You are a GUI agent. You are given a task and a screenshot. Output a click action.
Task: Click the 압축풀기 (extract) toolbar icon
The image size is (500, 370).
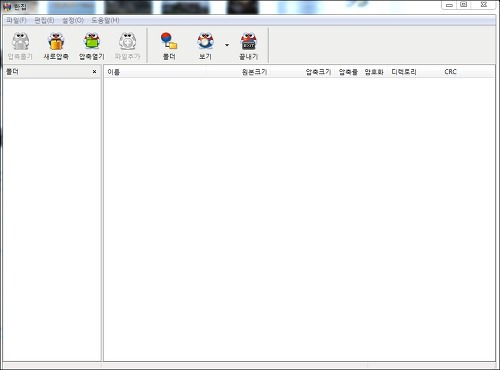pos(20,46)
